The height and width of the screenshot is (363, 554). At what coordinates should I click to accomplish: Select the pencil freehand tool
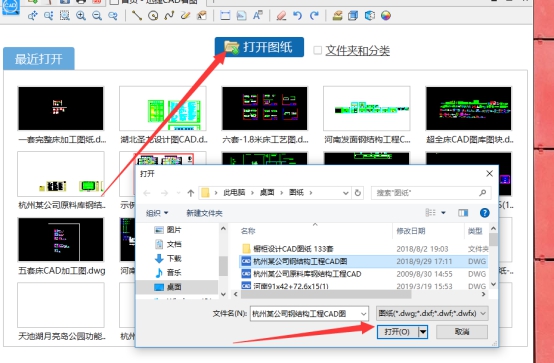[x=185, y=16]
